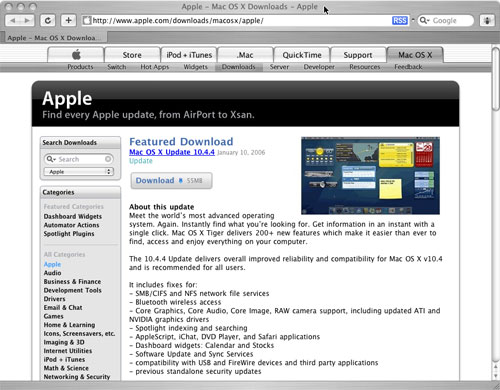Open the Google search magnifier menu
This screenshot has height=390, width=500.
click(x=424, y=21)
